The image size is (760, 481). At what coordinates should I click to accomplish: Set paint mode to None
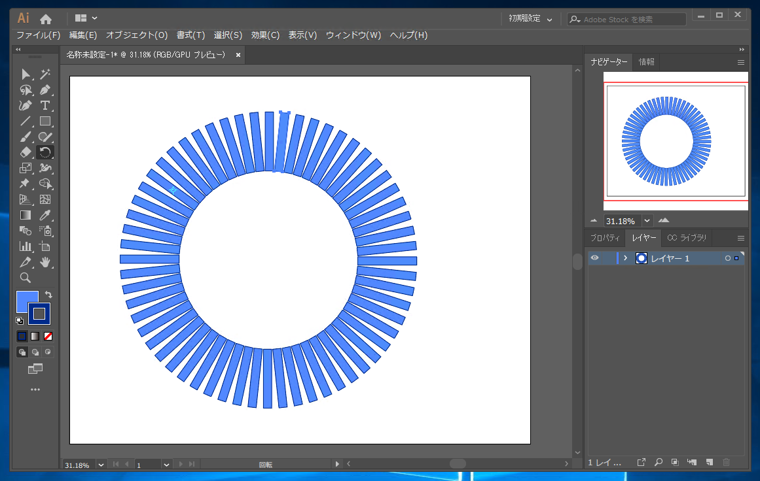click(x=47, y=336)
